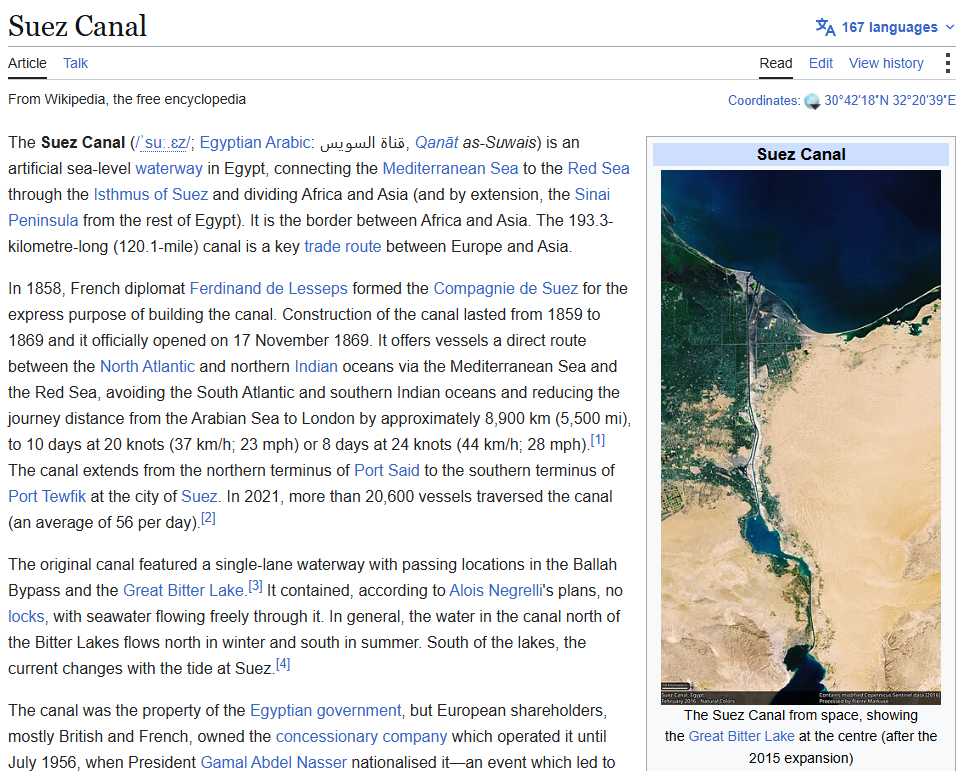Open coordinates 30°42′18″N 32°20′39″E link
The height and width of the screenshot is (771, 960).
pyautogui.click(x=890, y=100)
